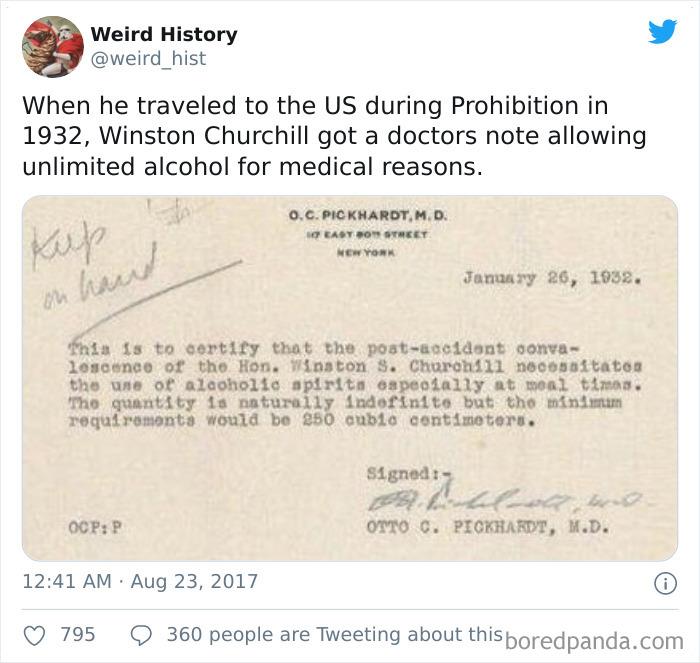700x663 pixels.
Task: Click the boredpanda.com watermark
Action: (594, 642)
